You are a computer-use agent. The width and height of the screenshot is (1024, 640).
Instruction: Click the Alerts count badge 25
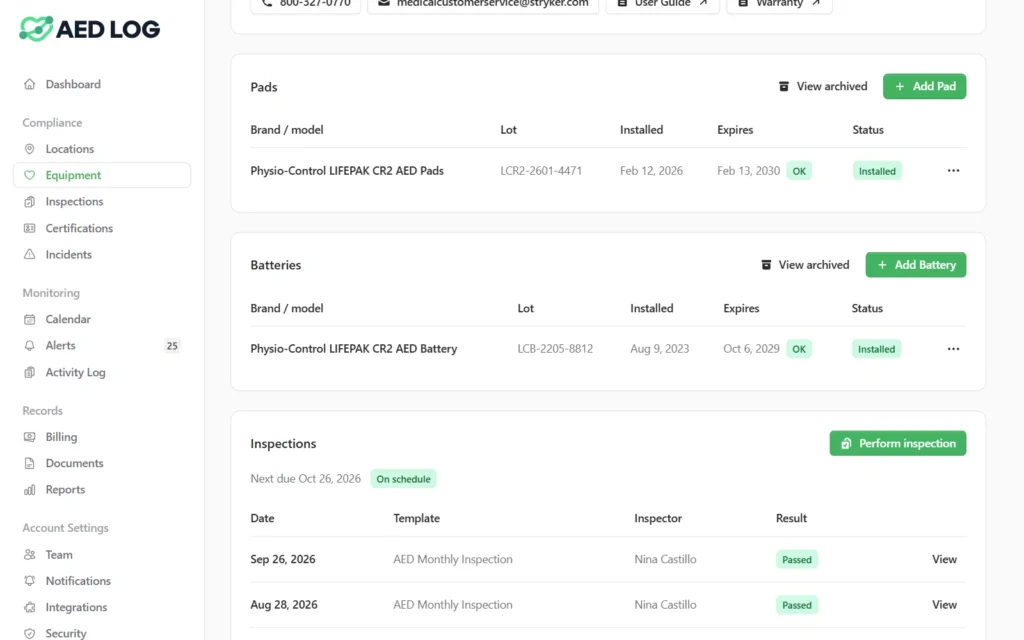click(x=172, y=346)
